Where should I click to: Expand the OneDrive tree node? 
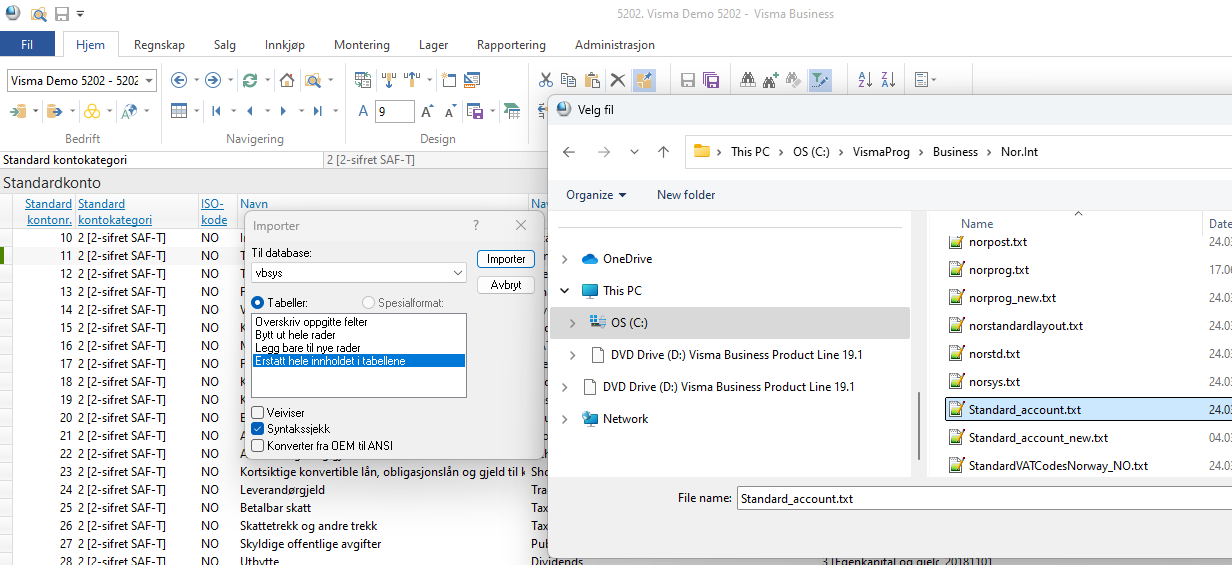tap(565, 259)
